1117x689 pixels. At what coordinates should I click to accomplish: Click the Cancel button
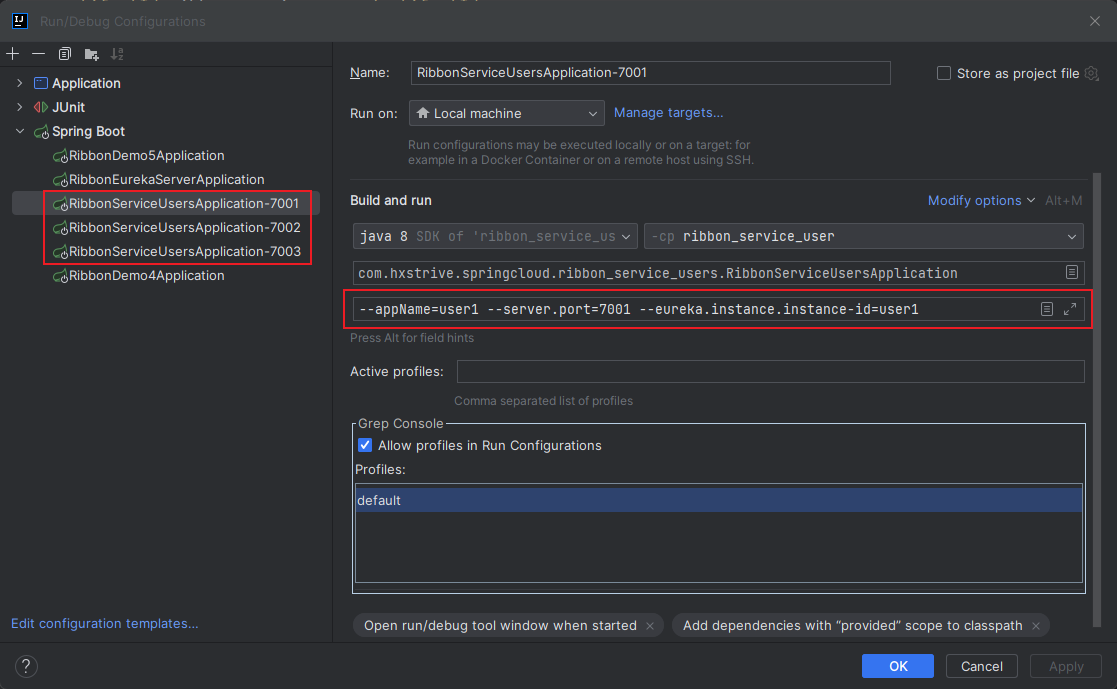click(982, 665)
